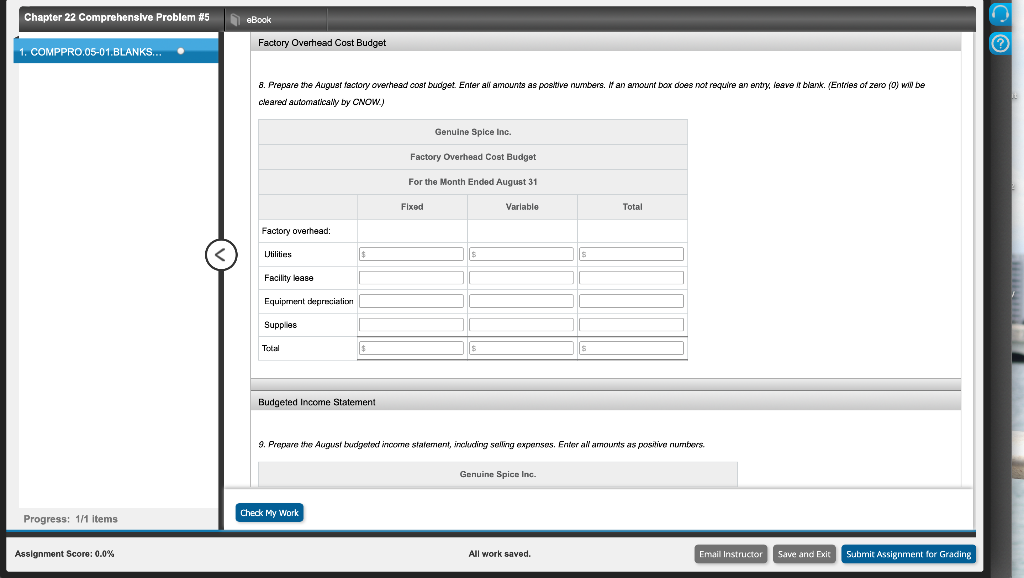Viewport: 1024px width, 578px height.
Task: Click the Variable column header
Action: [x=522, y=207]
